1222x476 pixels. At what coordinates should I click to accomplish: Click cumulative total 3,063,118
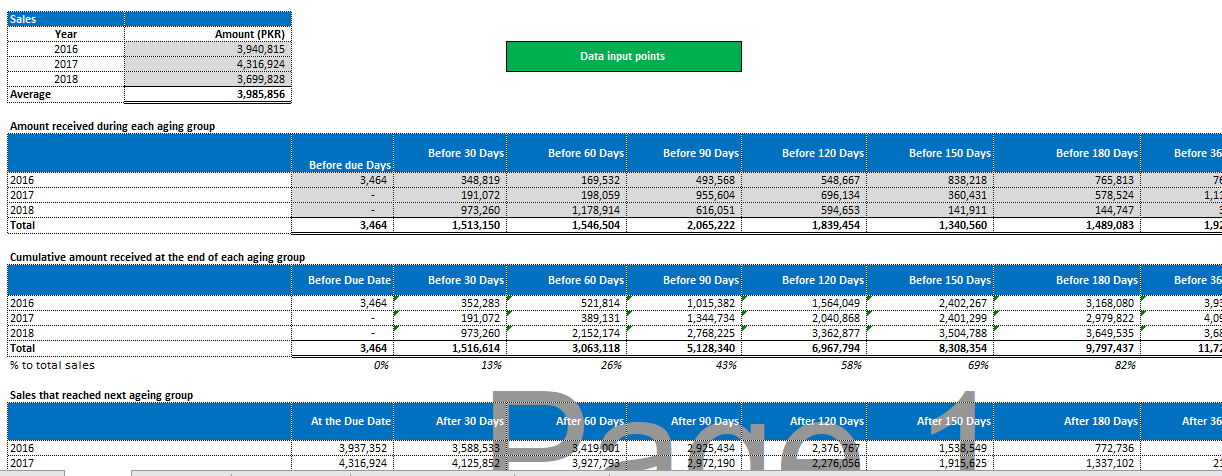tap(567, 348)
